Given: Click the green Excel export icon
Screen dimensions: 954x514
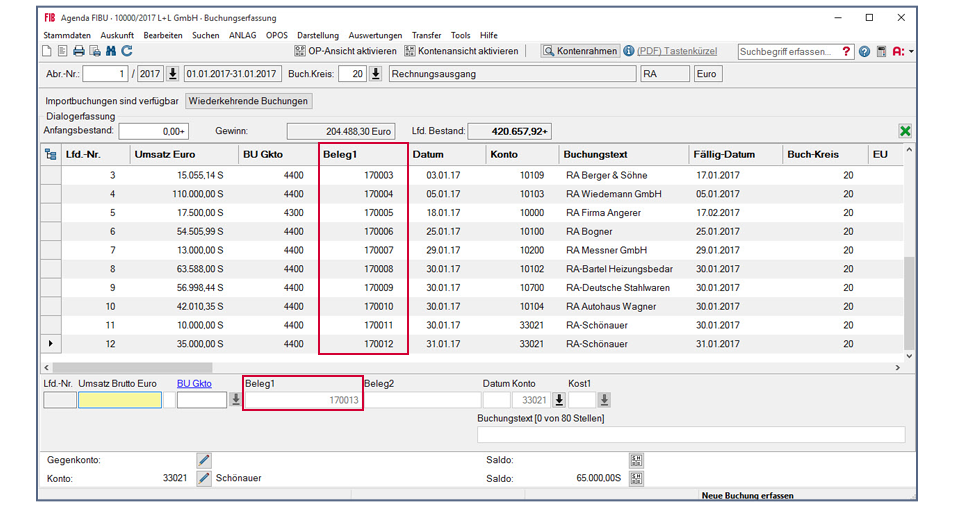Looking at the screenshot, I should pyautogui.click(x=905, y=131).
